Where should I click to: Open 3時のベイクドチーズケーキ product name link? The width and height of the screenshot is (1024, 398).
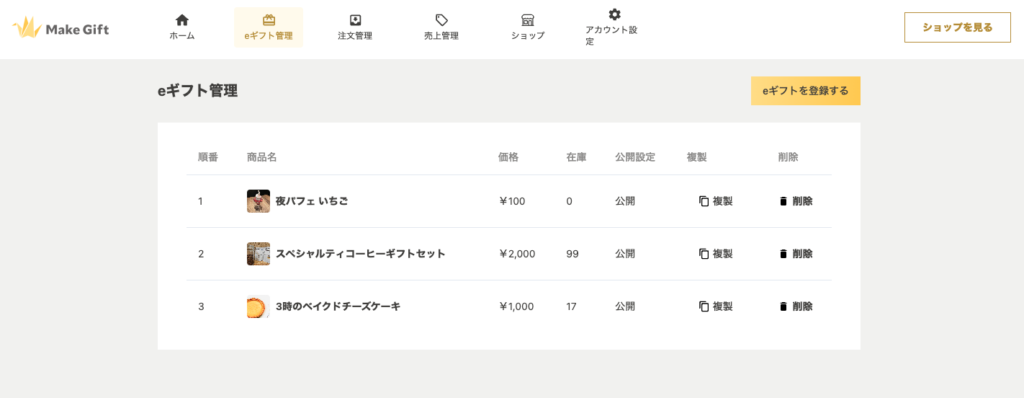point(338,306)
